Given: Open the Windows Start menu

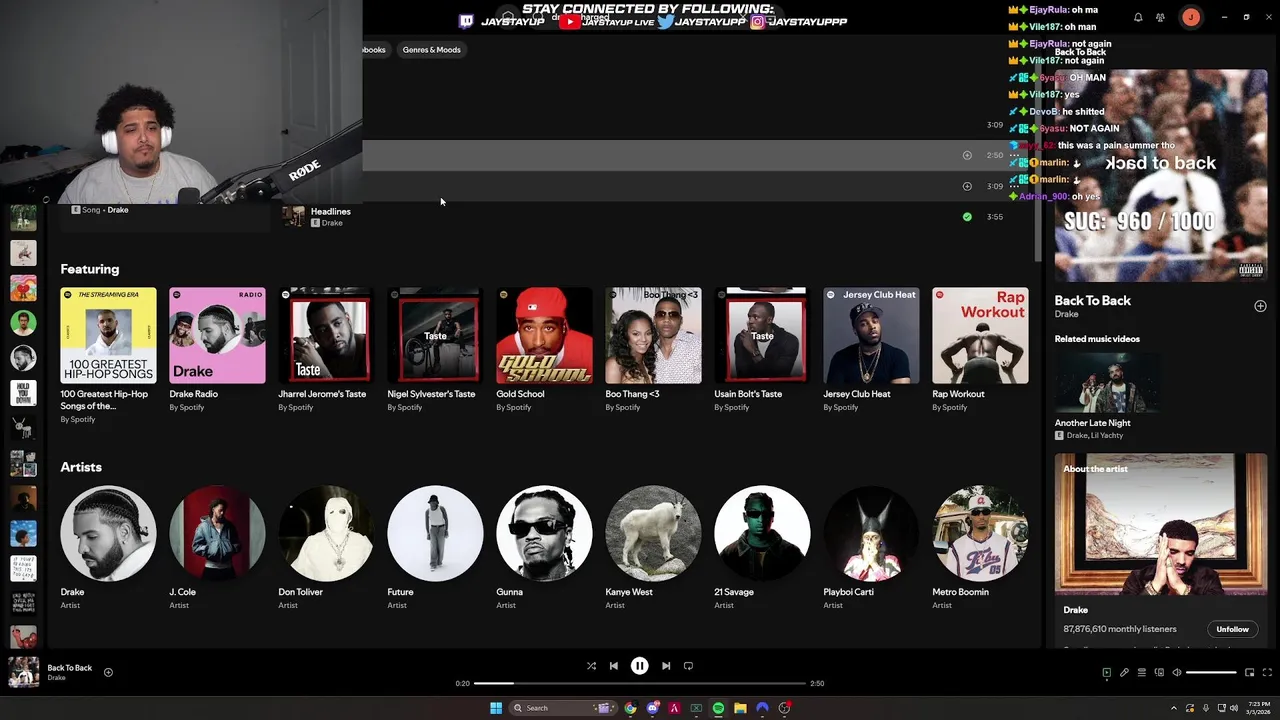Looking at the screenshot, I should point(496,708).
